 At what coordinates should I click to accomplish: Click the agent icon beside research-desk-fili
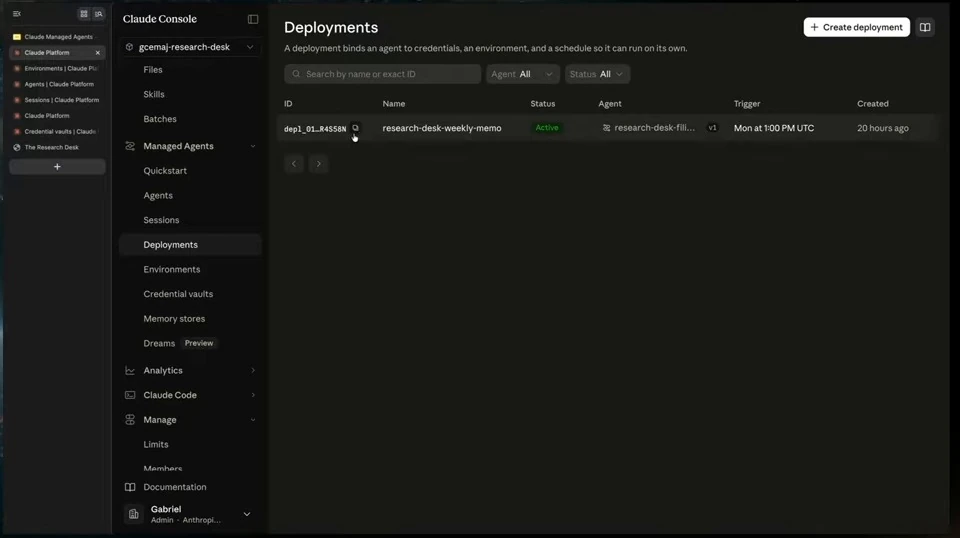pos(606,128)
